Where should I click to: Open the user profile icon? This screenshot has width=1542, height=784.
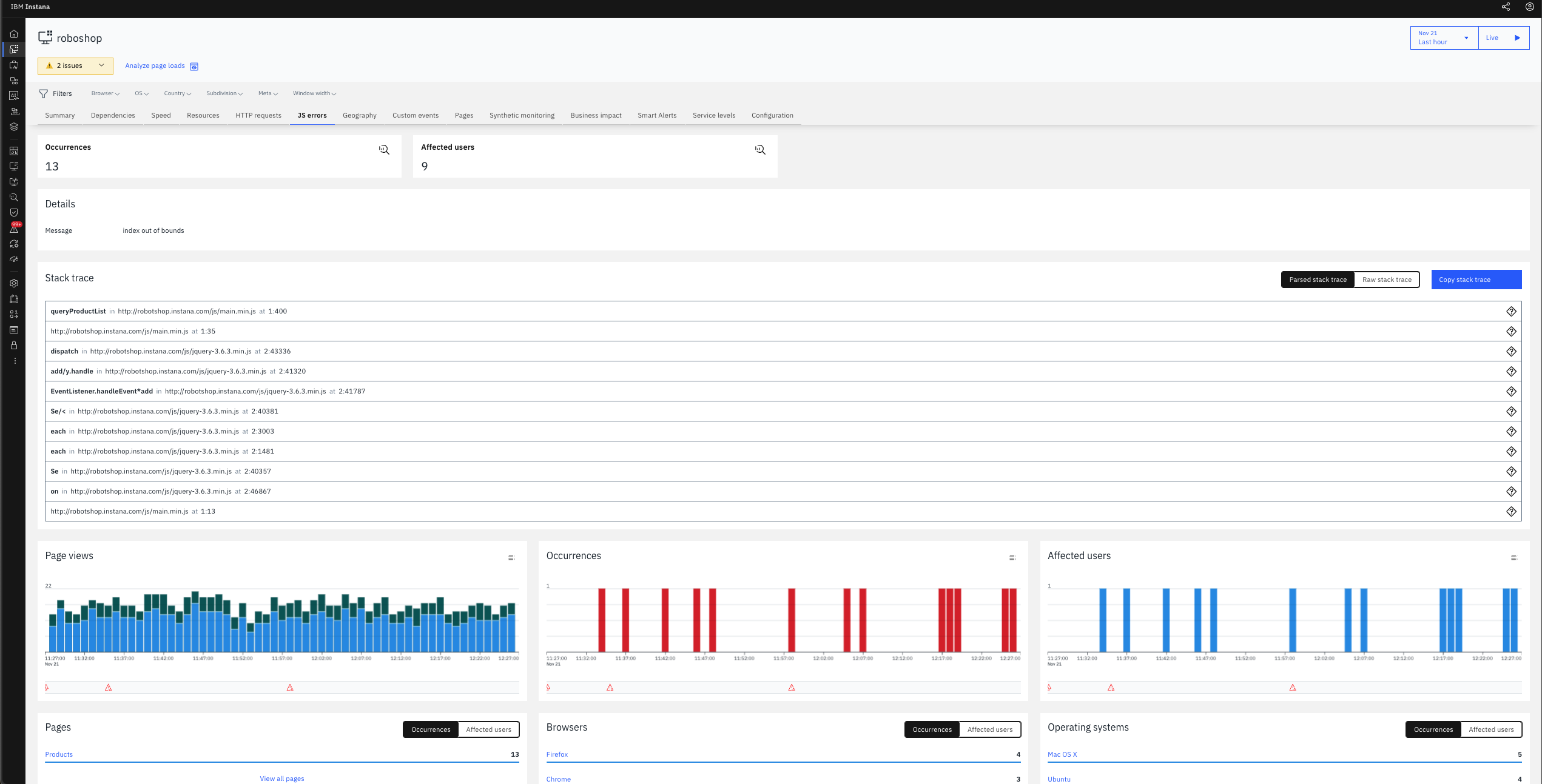point(1530,7)
